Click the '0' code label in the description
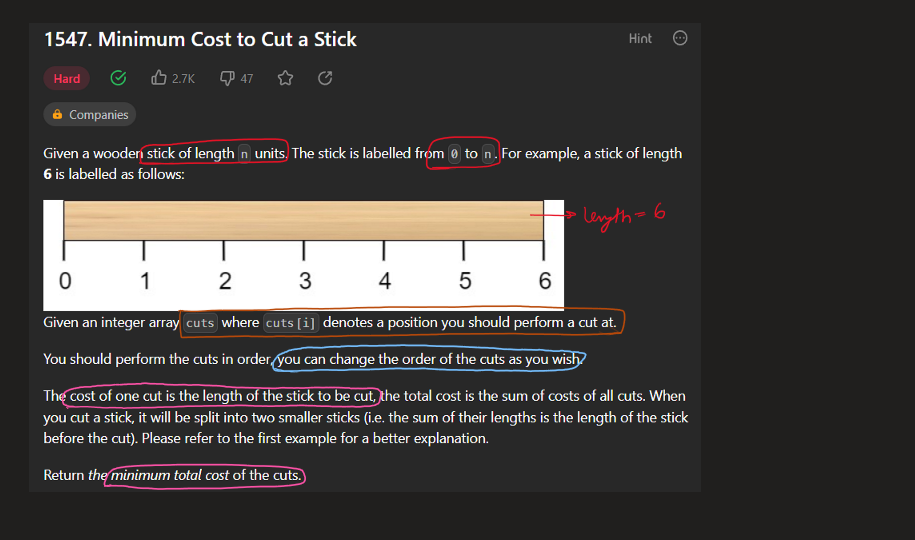 [x=454, y=154]
